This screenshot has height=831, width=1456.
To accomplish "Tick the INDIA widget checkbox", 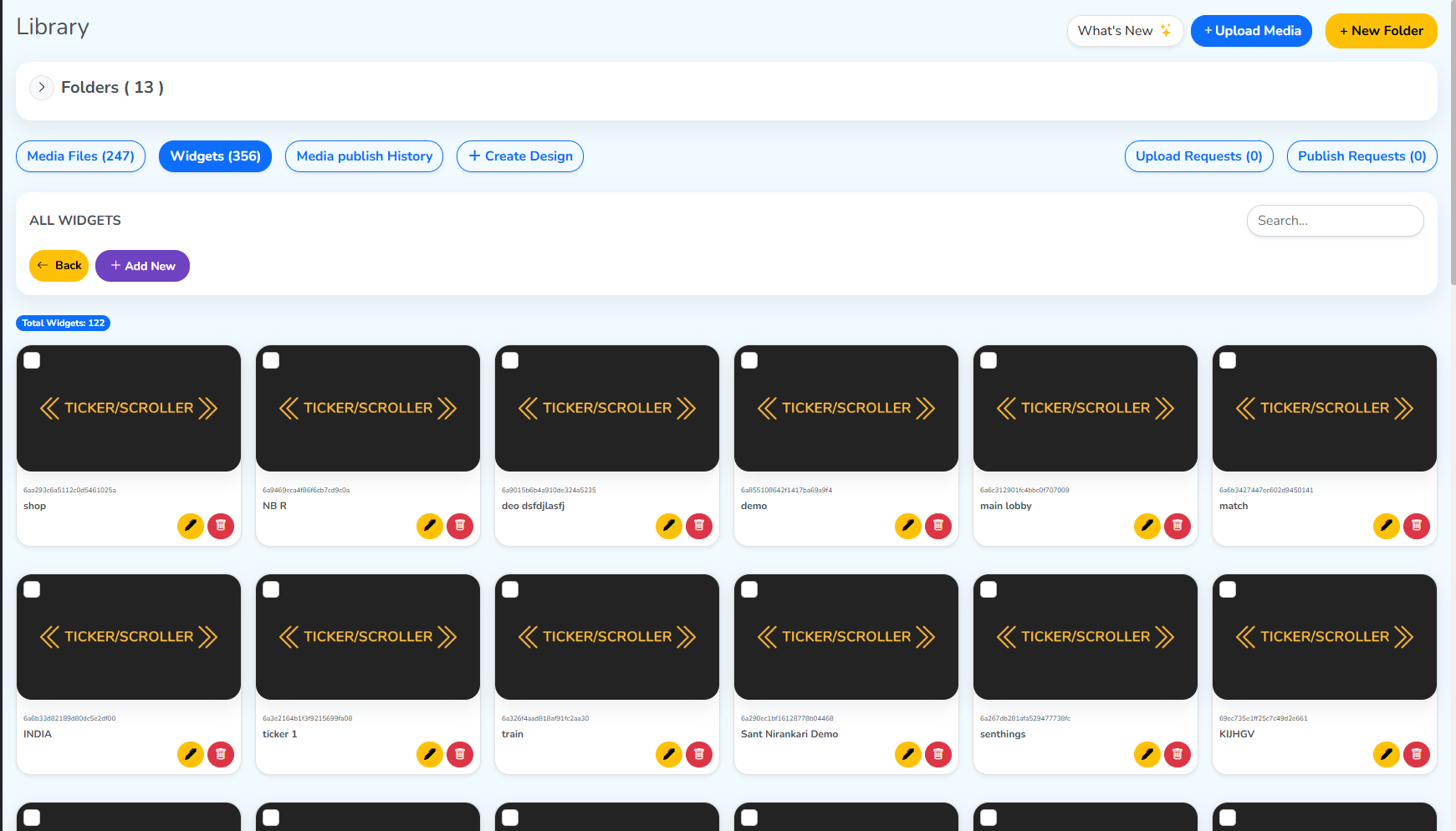I will click(32, 589).
